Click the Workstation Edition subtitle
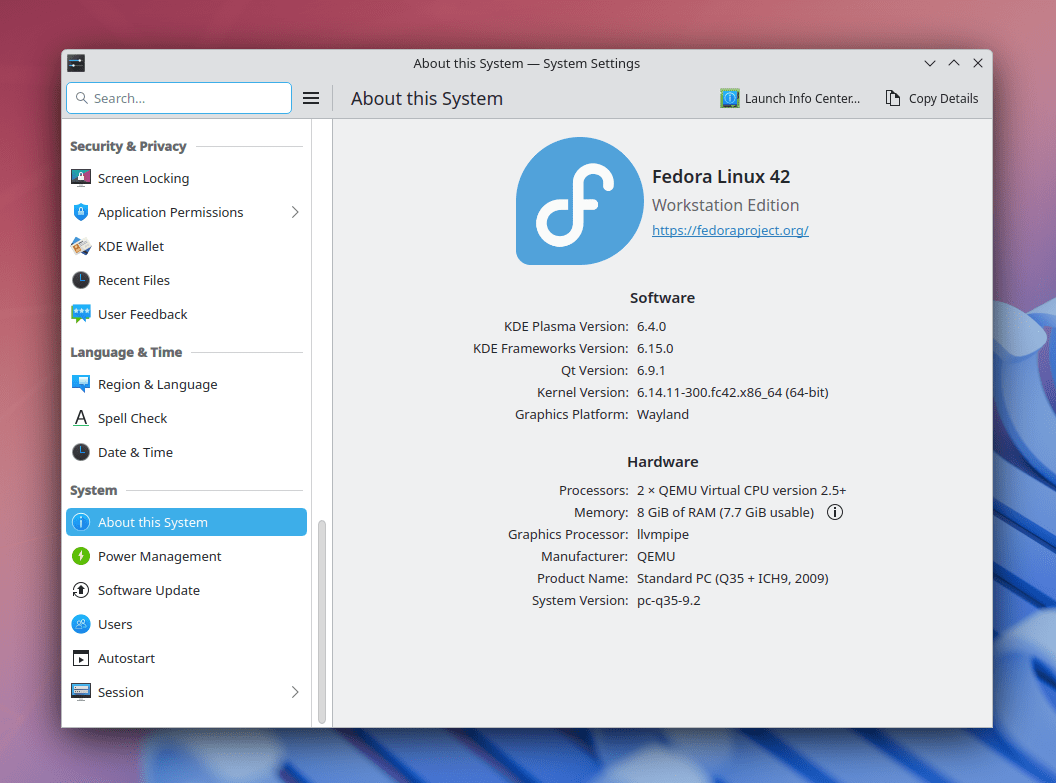Viewport: 1056px width, 783px height. [725, 205]
